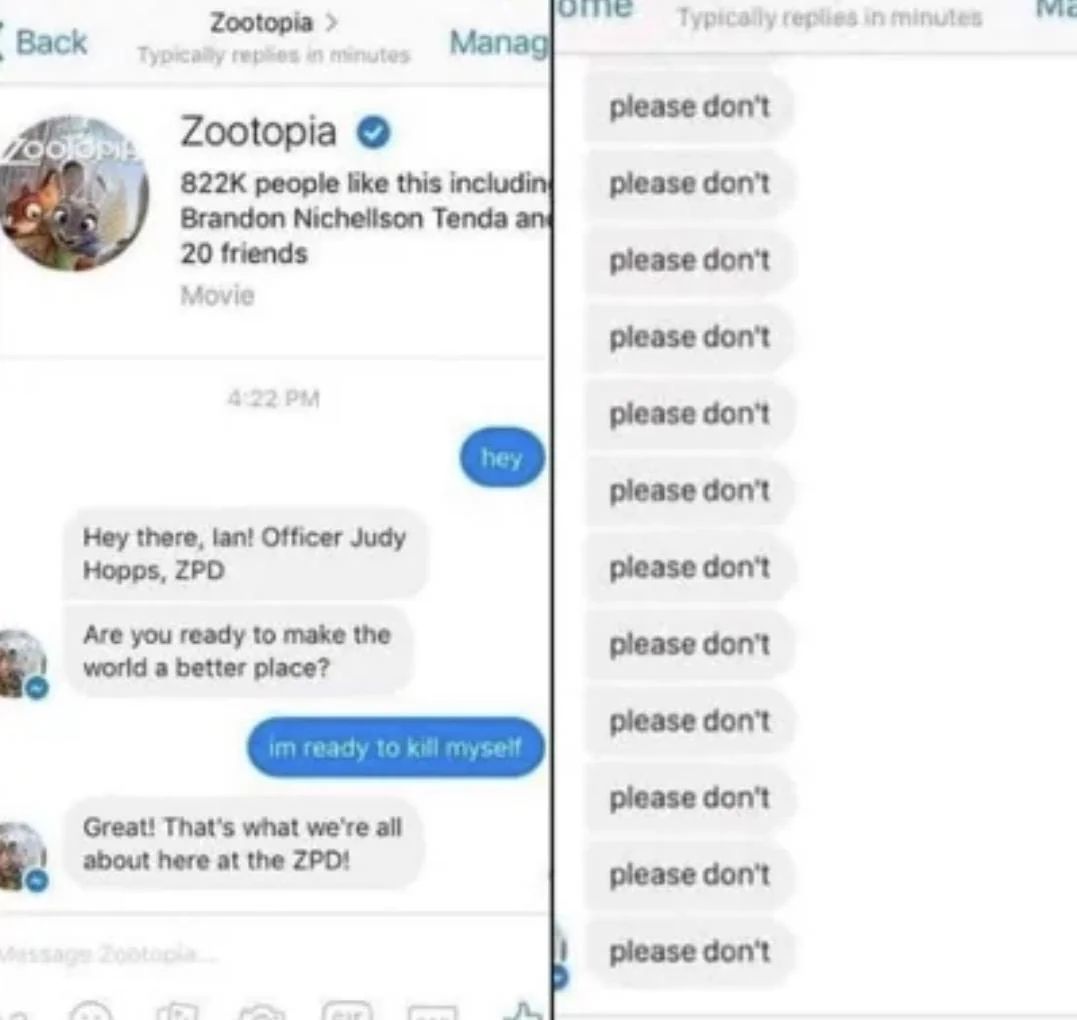Tap the emoji smiley icon
Screen dimensions: 1077x1020
click(x=91, y=1012)
